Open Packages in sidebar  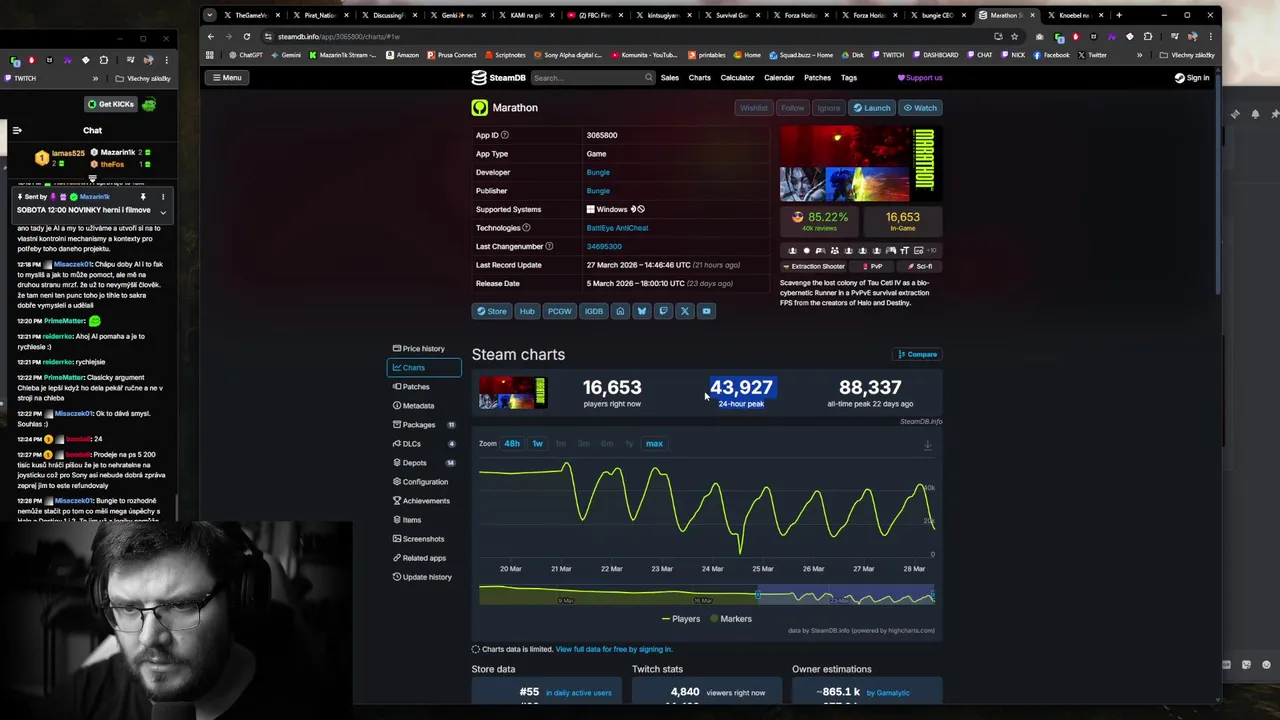click(x=424, y=425)
